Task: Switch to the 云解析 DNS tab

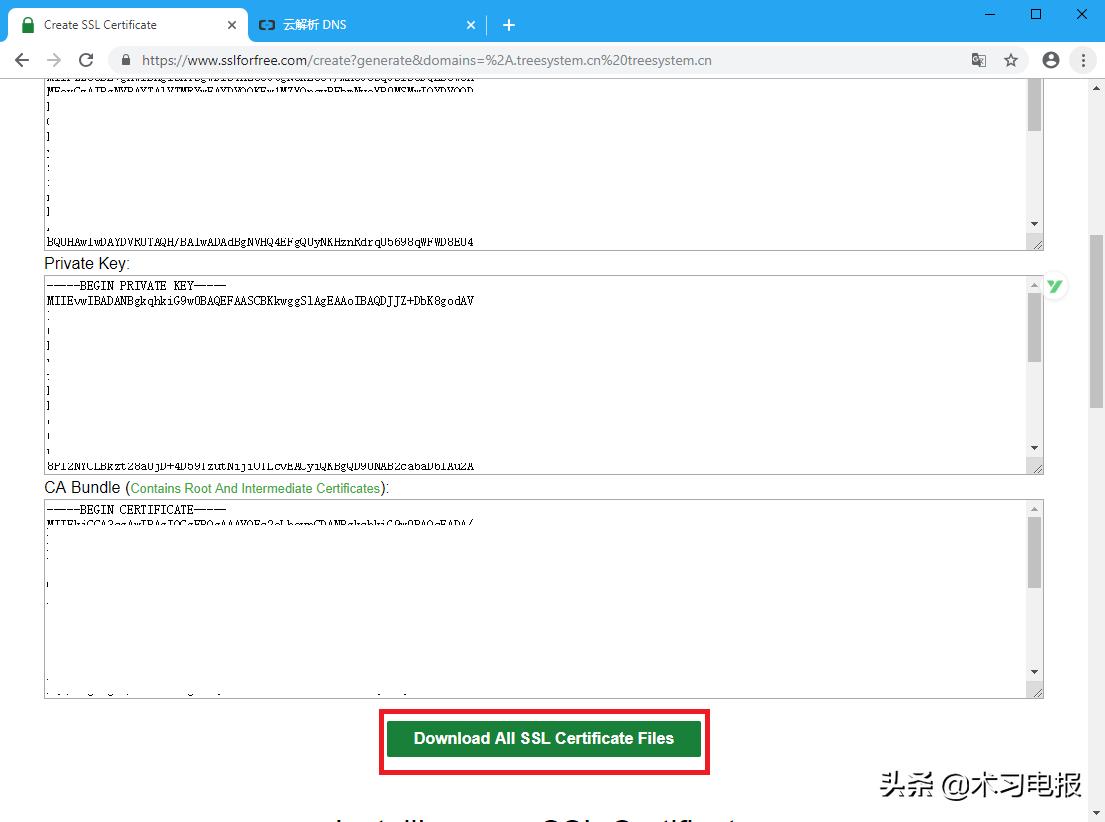Action: tap(330, 24)
